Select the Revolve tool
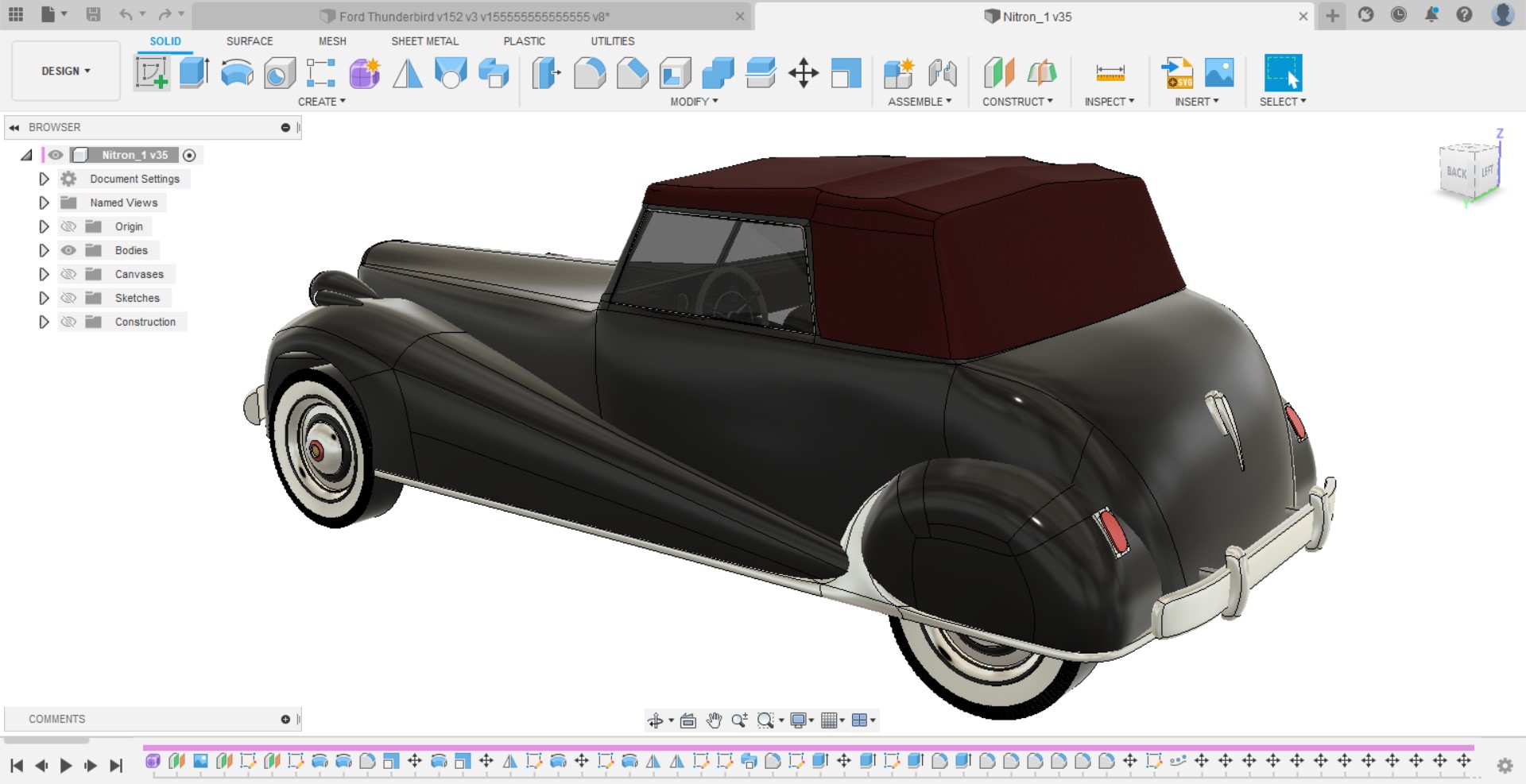This screenshot has height=784, width=1526. click(x=237, y=73)
